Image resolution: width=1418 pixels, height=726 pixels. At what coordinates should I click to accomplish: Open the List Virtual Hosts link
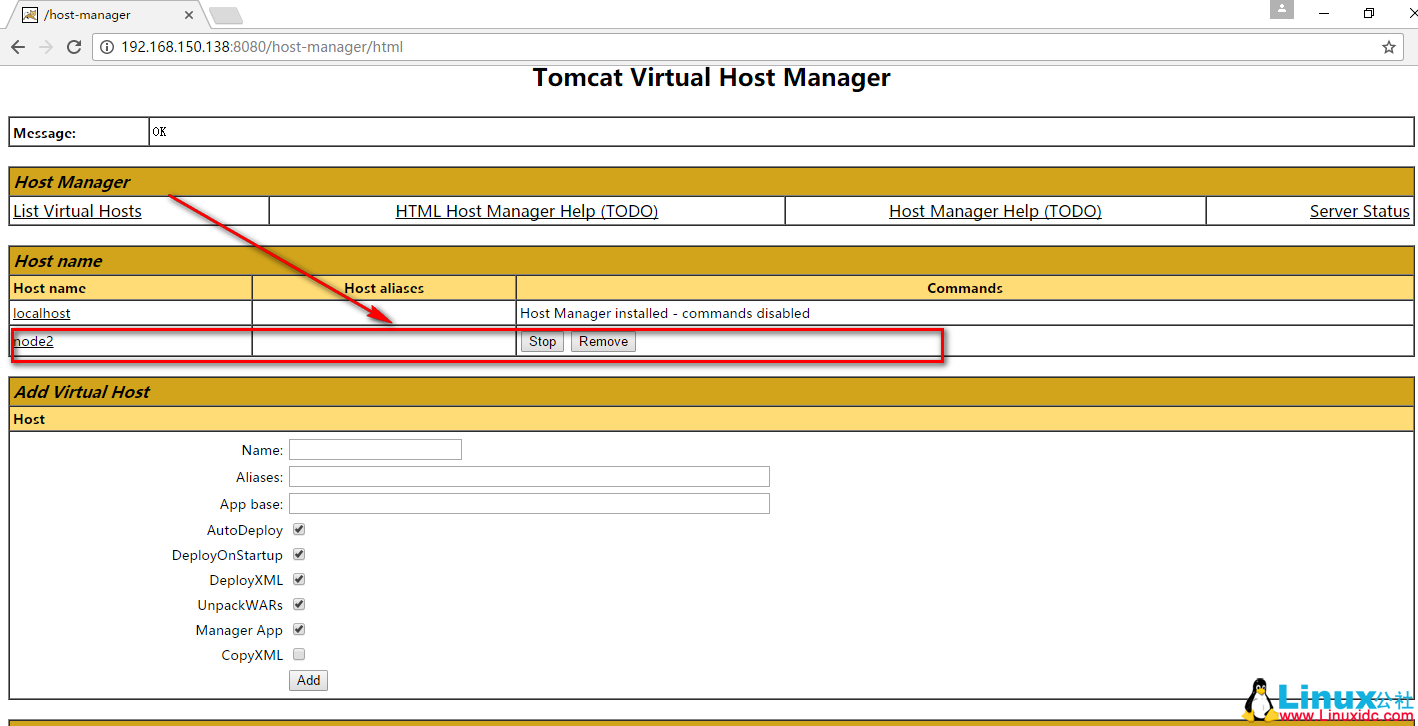tap(77, 211)
